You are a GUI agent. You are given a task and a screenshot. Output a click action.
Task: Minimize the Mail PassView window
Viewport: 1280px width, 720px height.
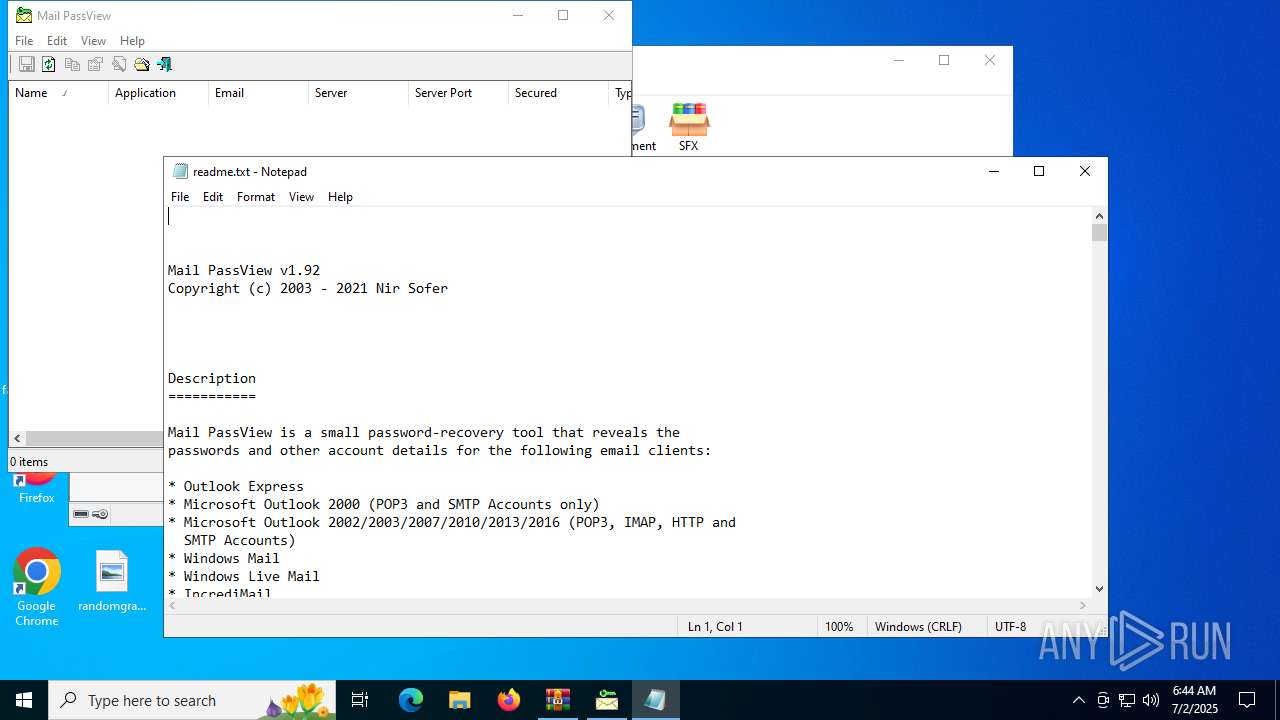tap(518, 15)
